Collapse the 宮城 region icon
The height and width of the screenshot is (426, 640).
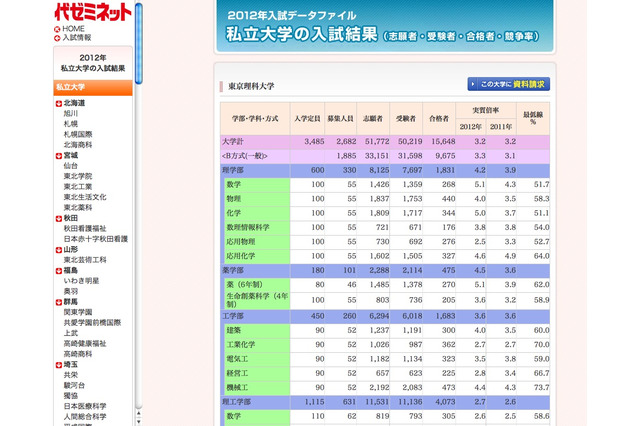click(x=59, y=156)
